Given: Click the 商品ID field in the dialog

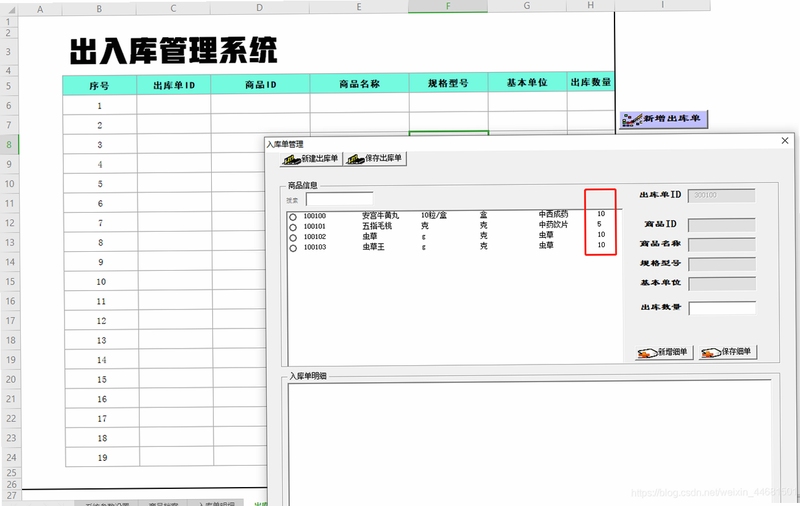Looking at the screenshot, I should [722, 225].
